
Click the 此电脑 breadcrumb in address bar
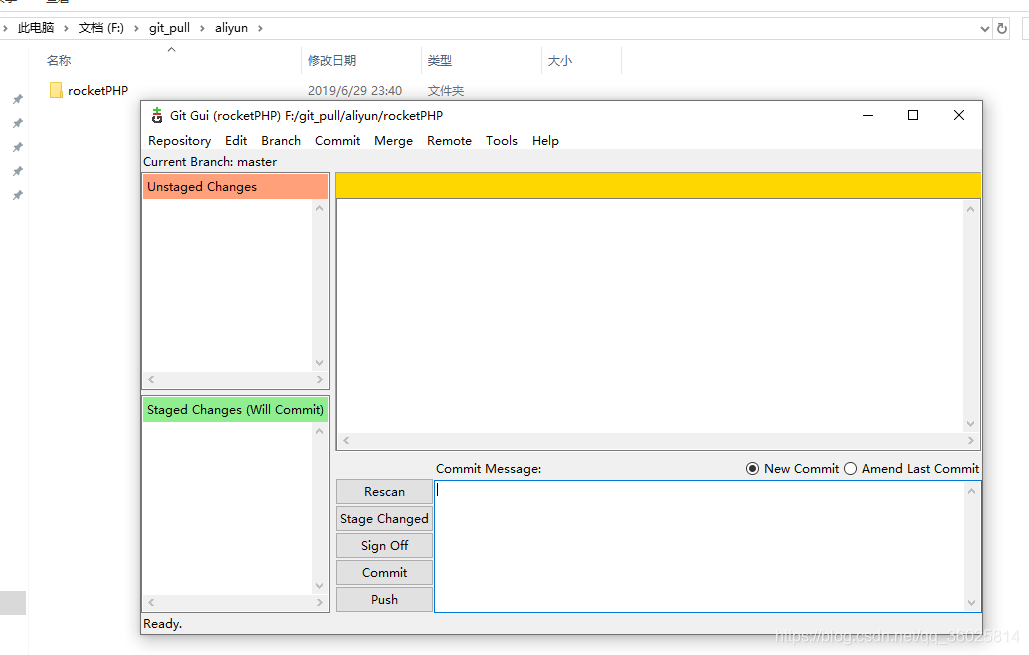click(x=36, y=28)
